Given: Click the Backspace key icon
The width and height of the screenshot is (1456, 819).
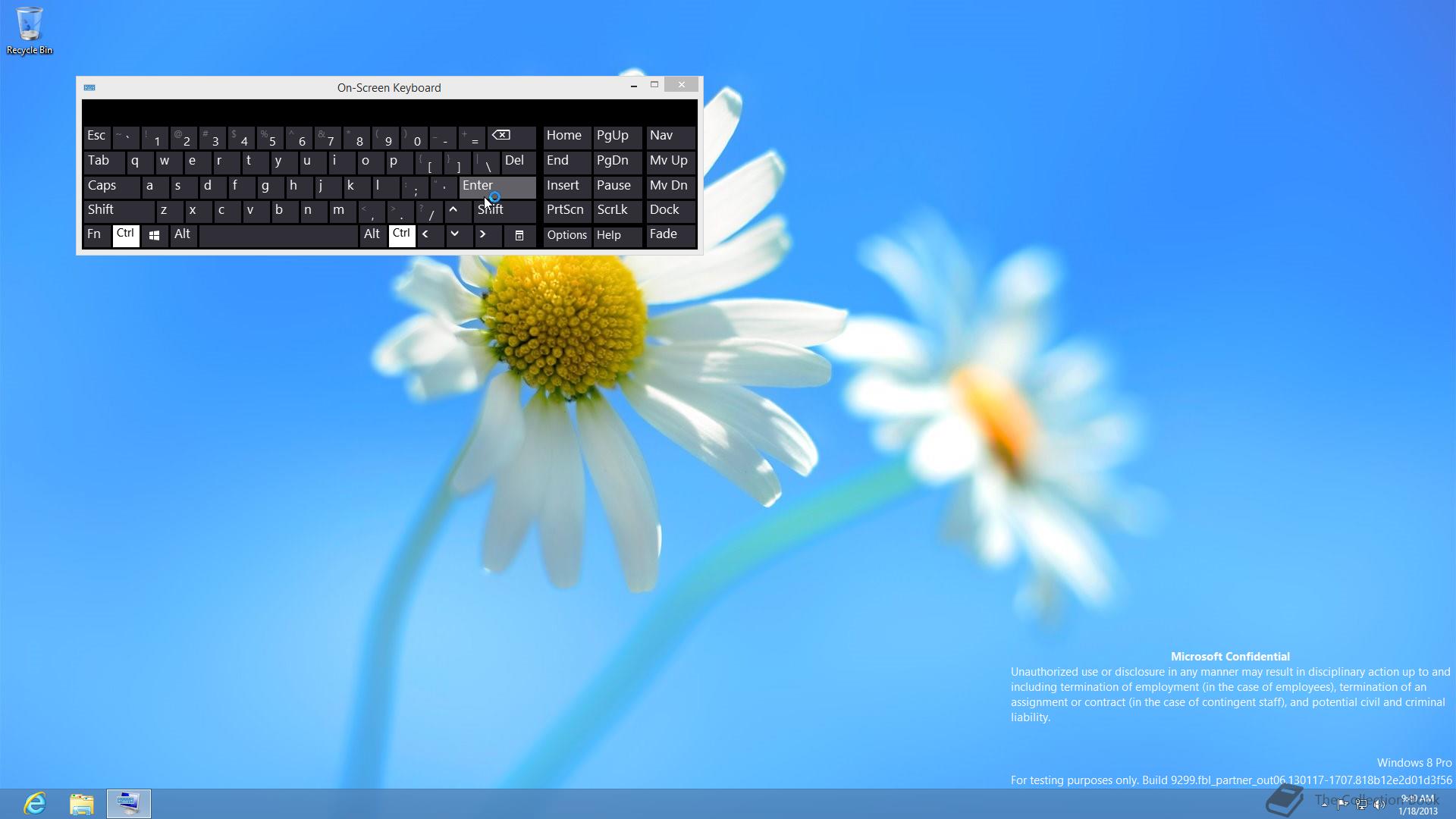Looking at the screenshot, I should 512,136.
